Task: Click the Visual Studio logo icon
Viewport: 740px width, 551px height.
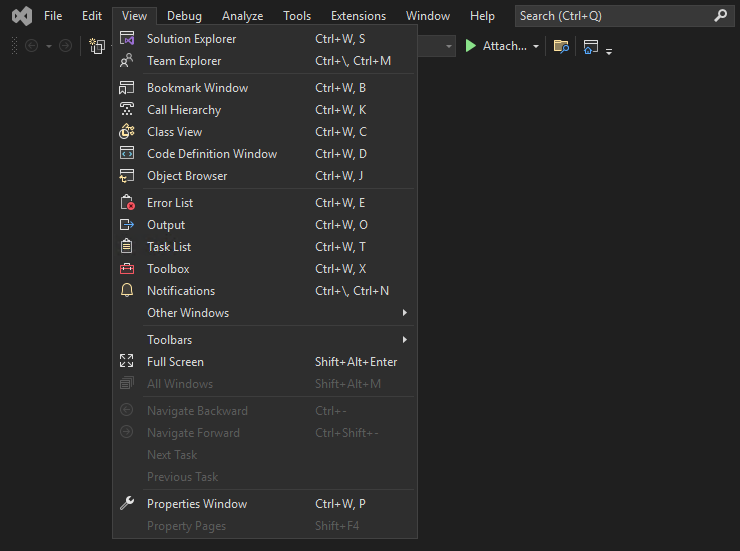Action: (x=22, y=16)
